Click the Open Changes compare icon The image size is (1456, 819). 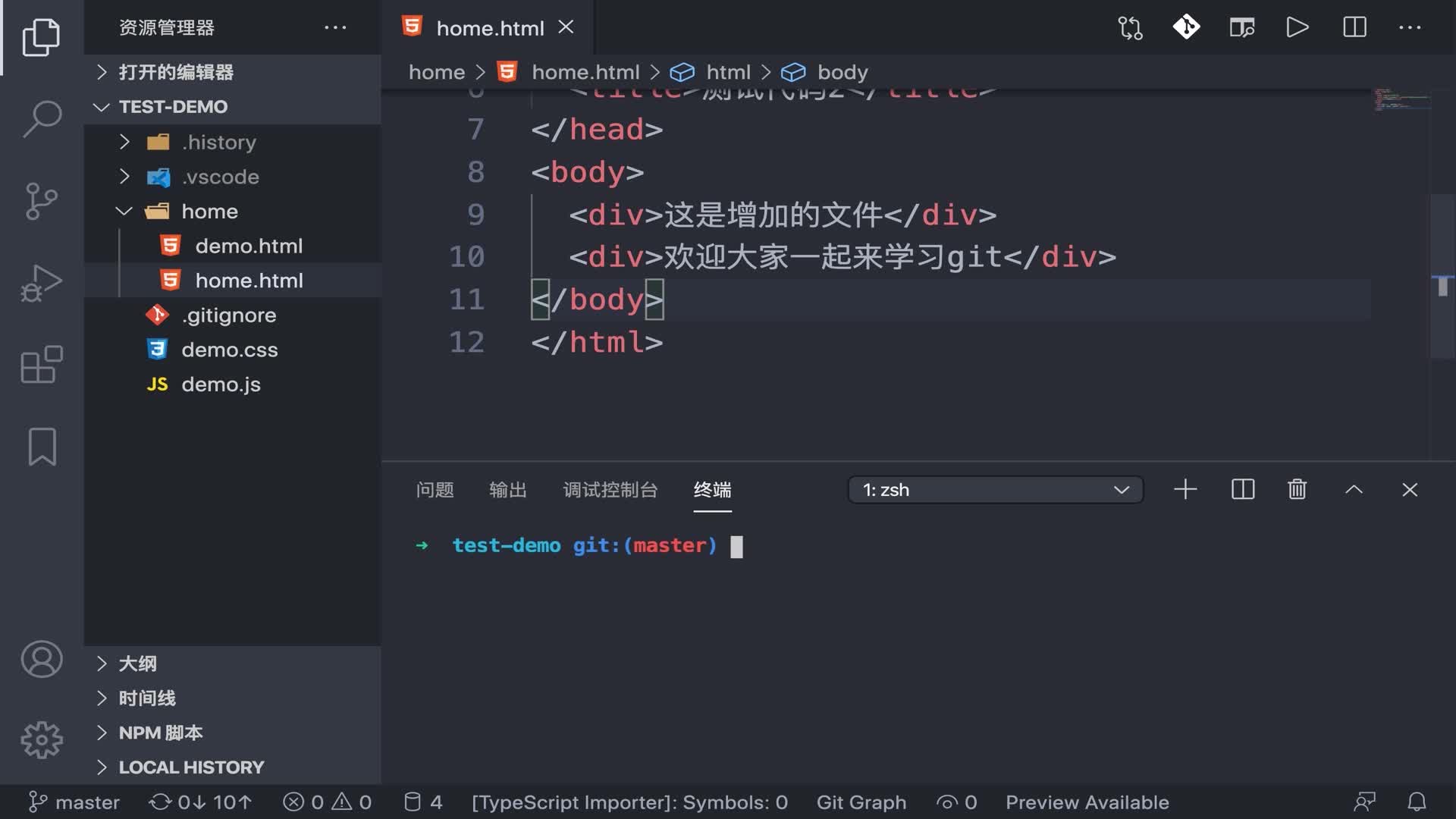[x=1130, y=28]
